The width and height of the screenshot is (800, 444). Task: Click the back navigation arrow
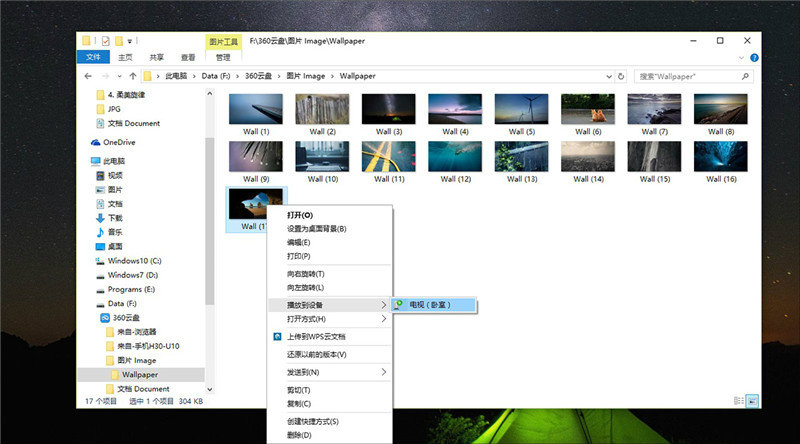pyautogui.click(x=89, y=76)
